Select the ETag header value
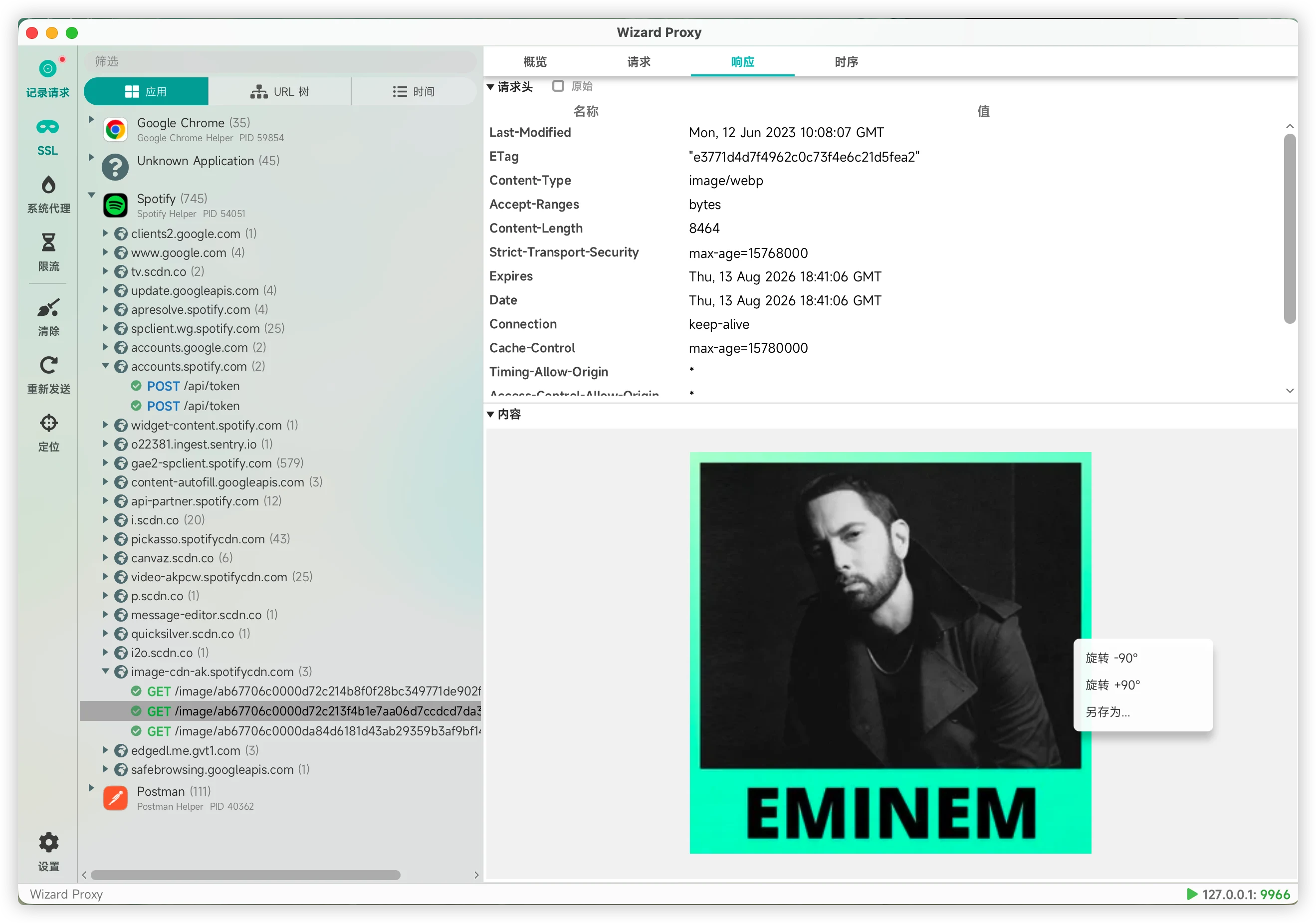Image resolution: width=1316 pixels, height=923 pixels. coord(804,157)
